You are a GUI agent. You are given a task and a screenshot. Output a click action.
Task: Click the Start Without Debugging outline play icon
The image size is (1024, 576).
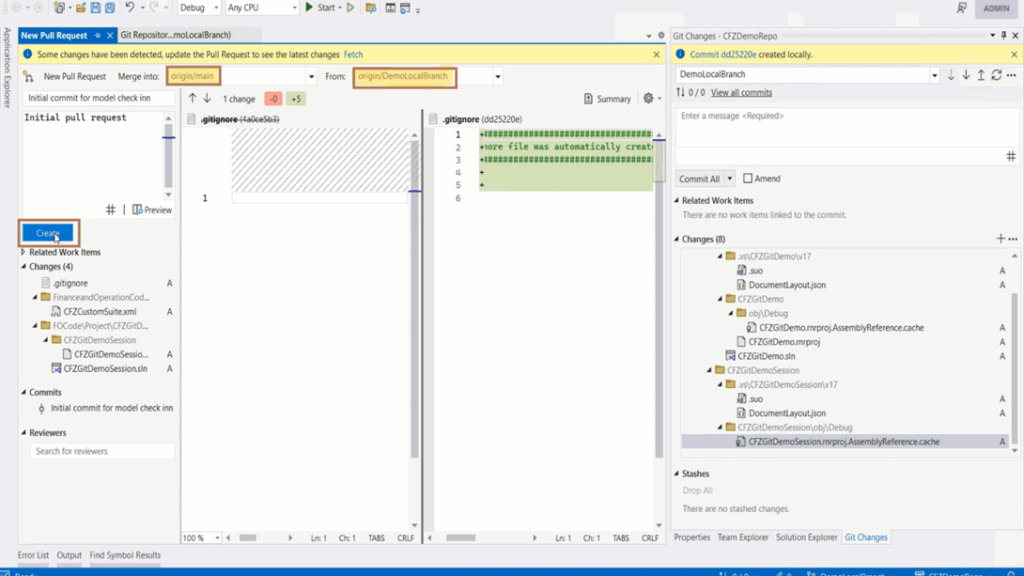(x=351, y=8)
